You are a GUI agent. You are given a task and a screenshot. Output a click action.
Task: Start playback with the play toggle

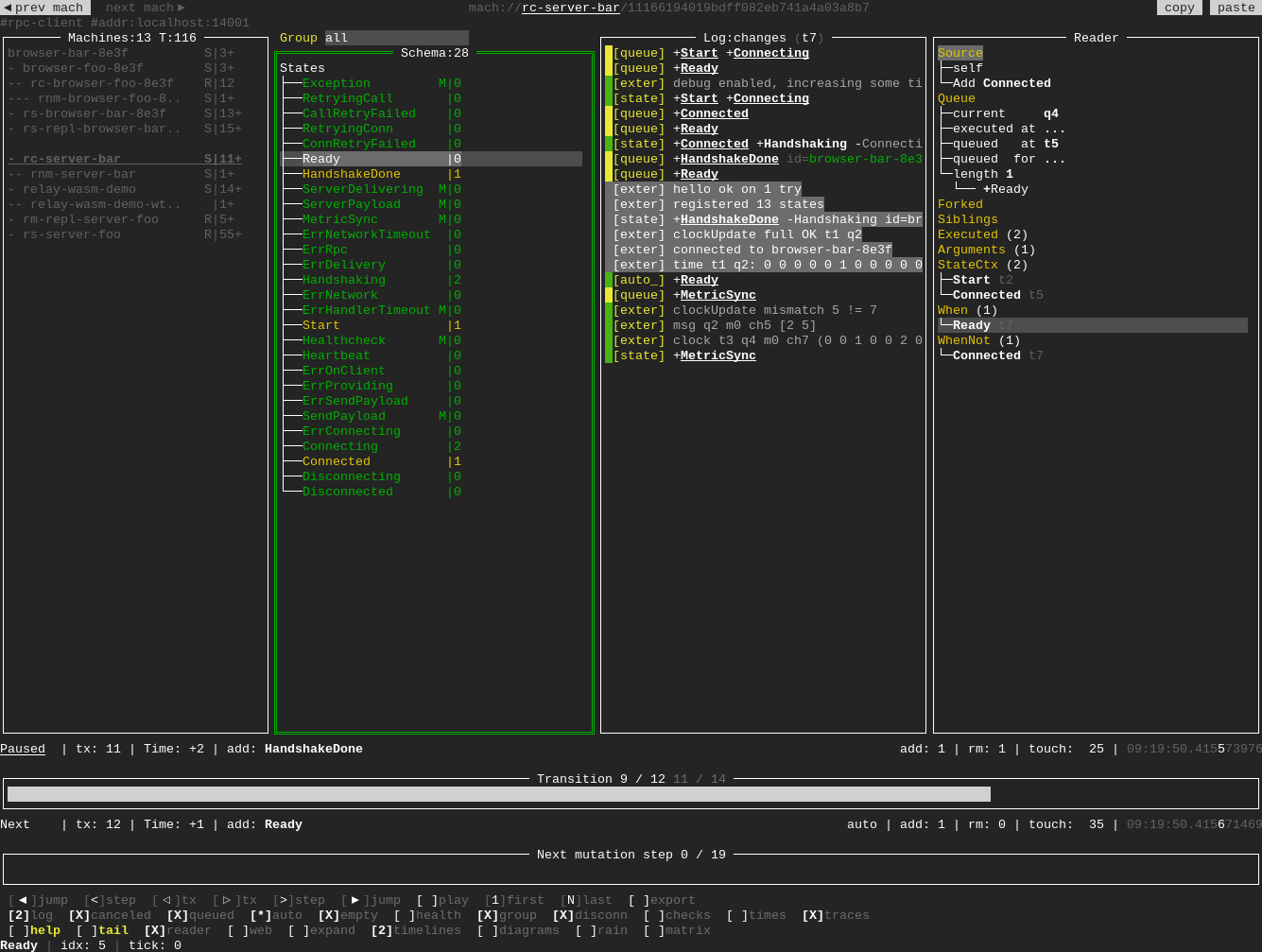(441, 900)
